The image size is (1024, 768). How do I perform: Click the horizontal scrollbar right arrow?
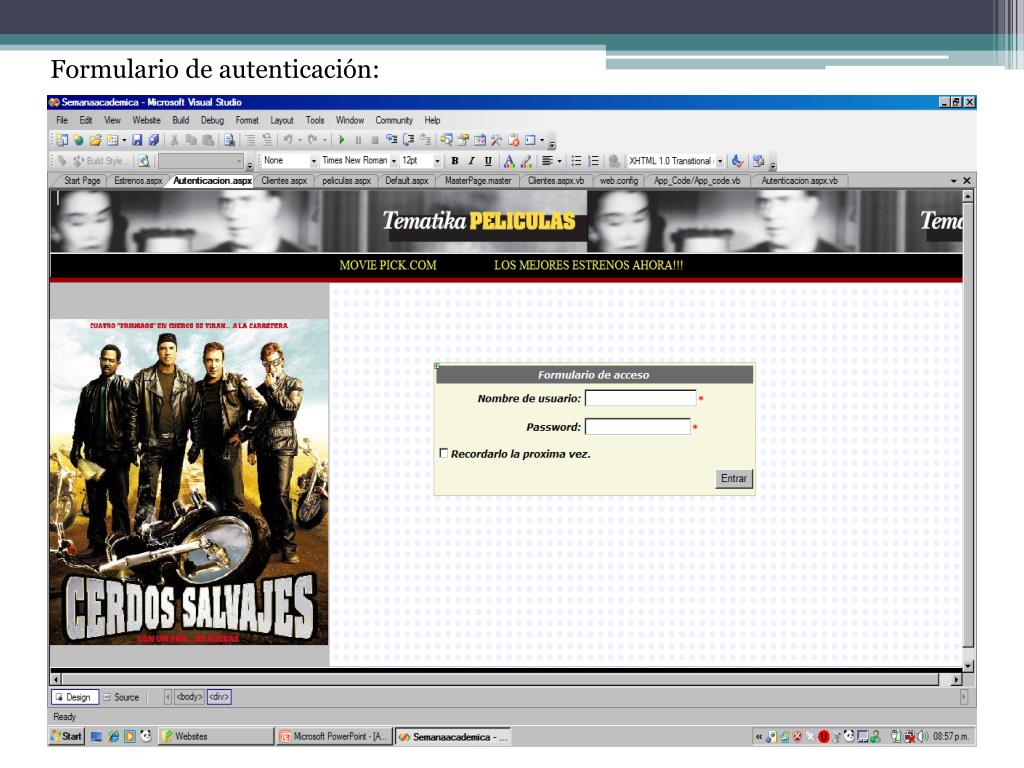(956, 680)
